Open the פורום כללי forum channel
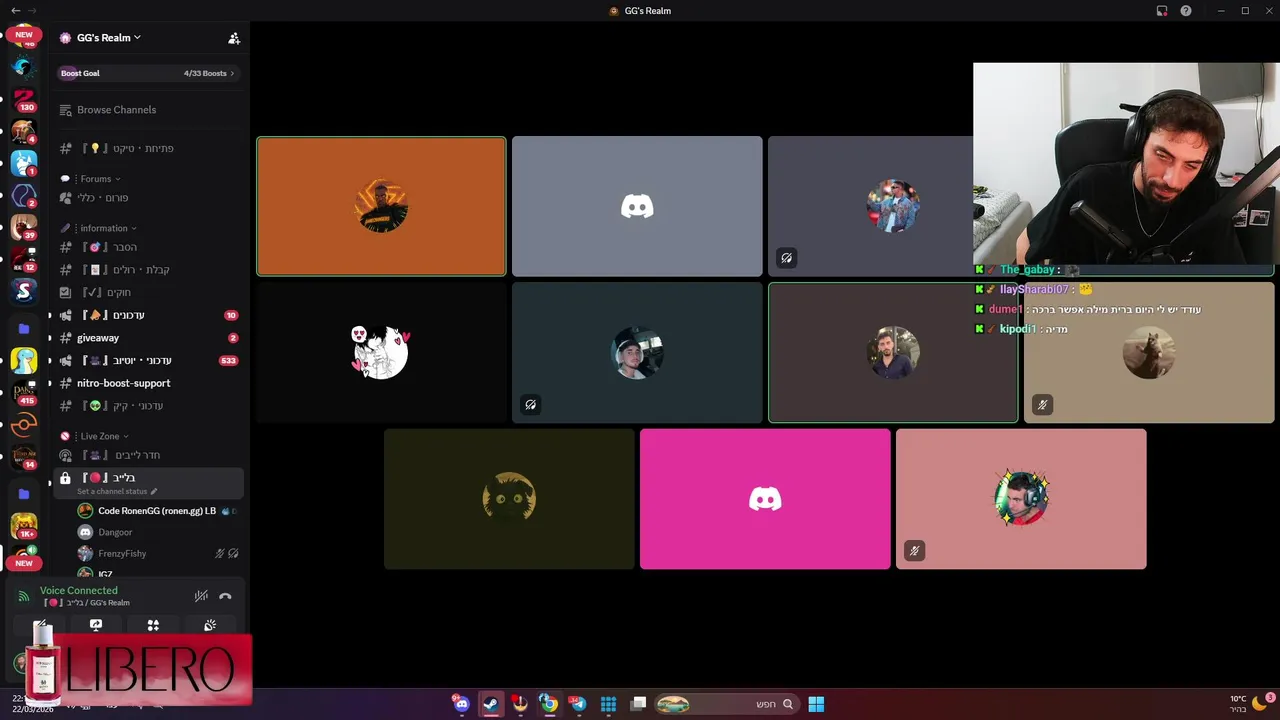 149,198
